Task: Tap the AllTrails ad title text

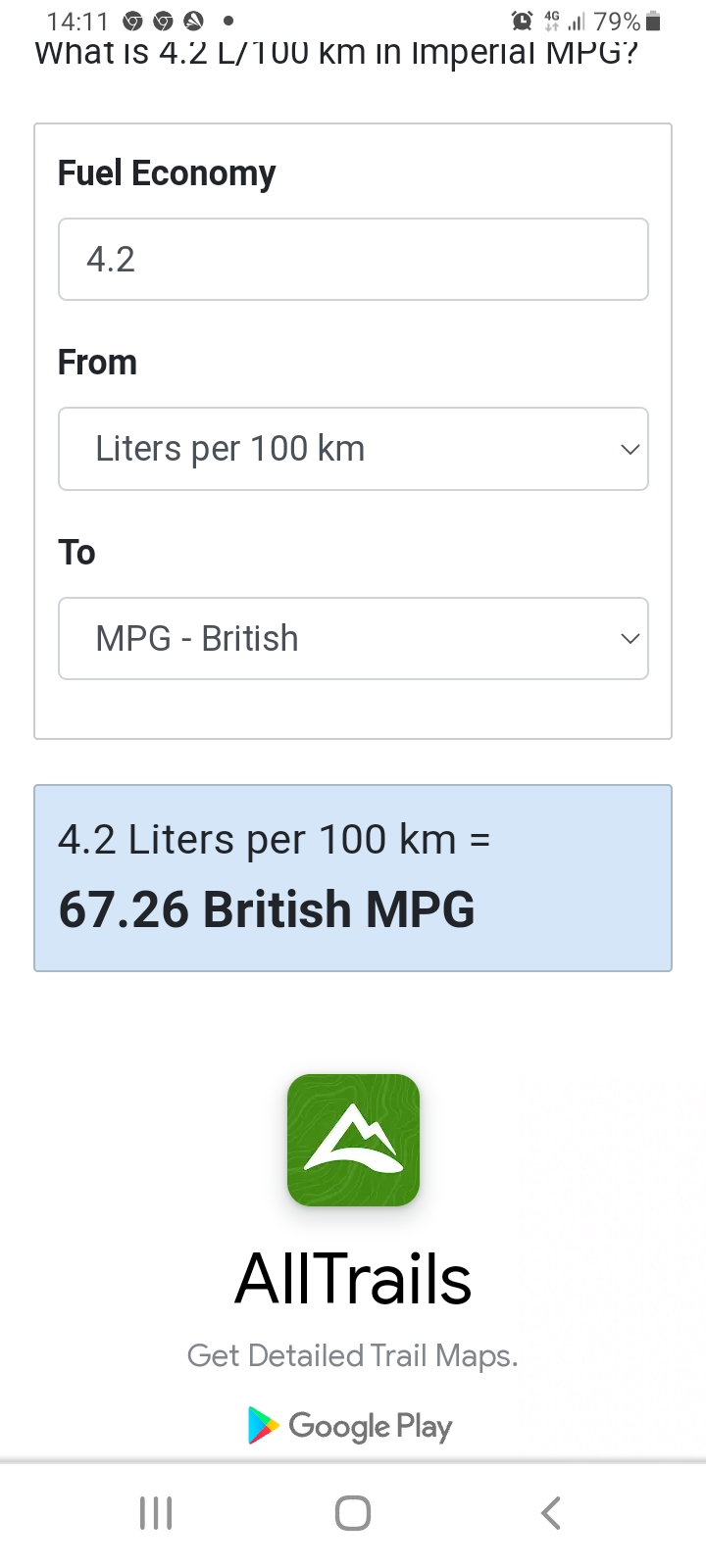Action: [x=353, y=1280]
